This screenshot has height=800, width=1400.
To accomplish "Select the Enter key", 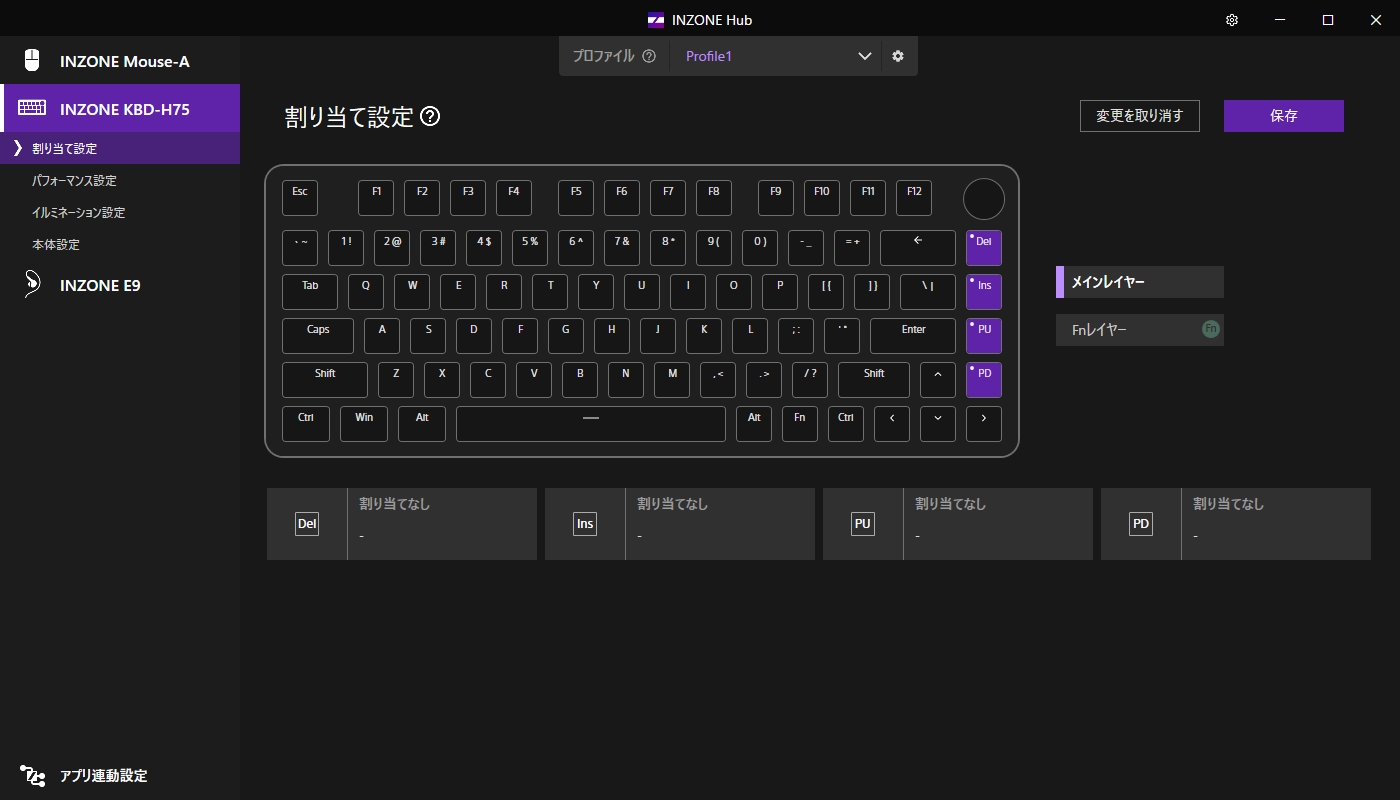I will coord(913,336).
